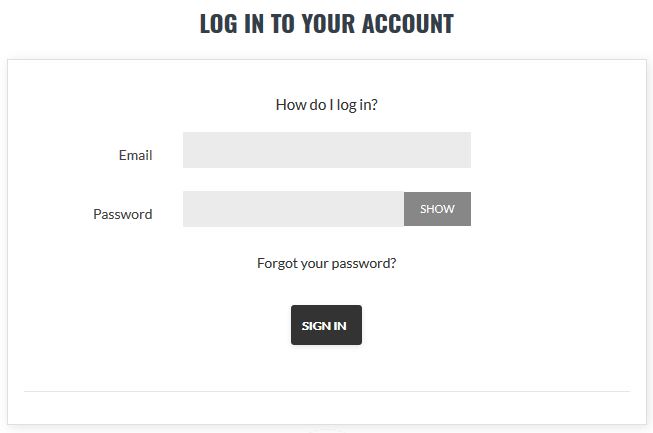Screen dimensions: 653x433
Task: Open the 'Forgot your password?' link
Action: 326,264
